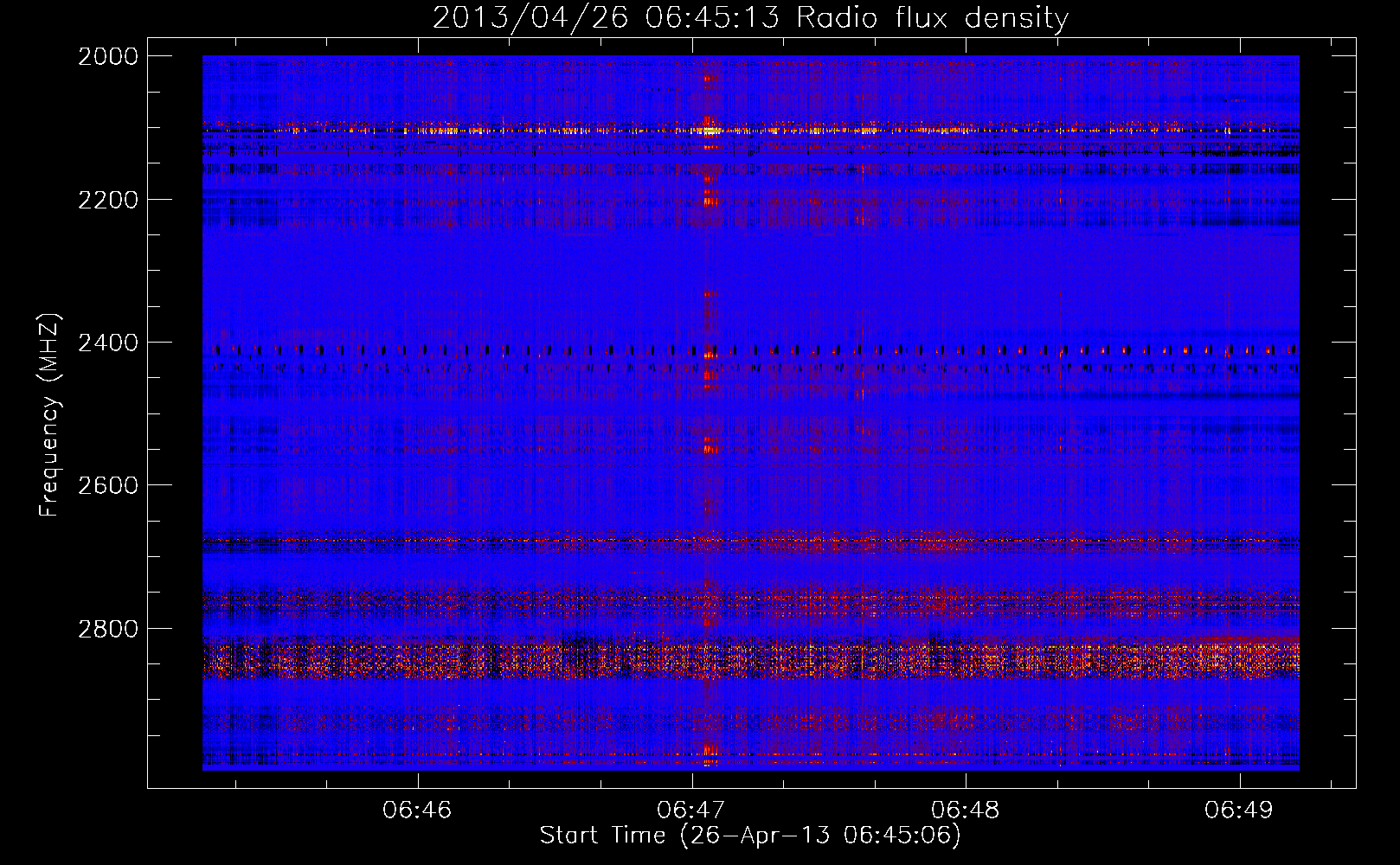Click the 06:47 time axis label
Viewport: 1400px width, 865px height.
point(691,810)
